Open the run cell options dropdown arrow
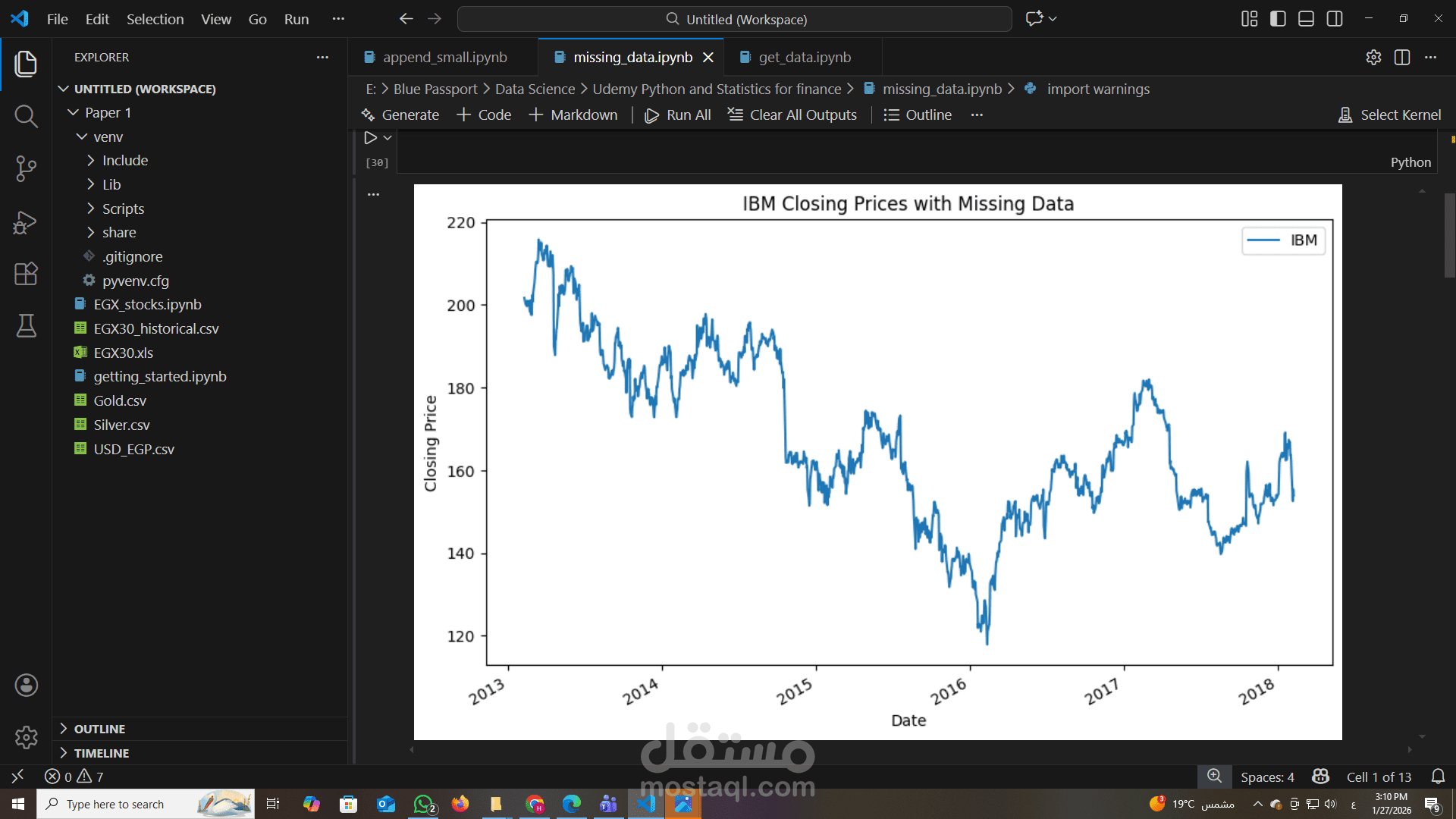This screenshot has width=1456, height=819. (388, 138)
